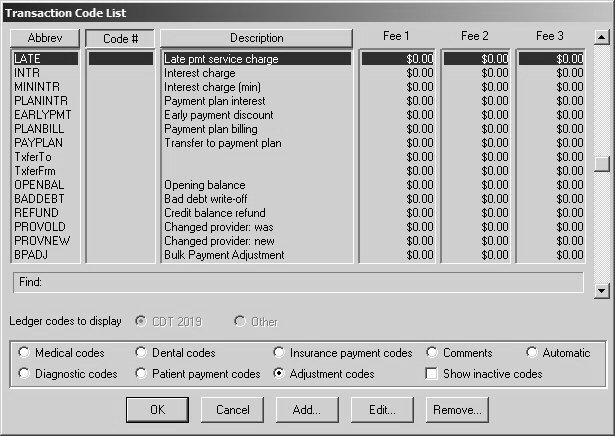Select Adjustment codes radio button
Screen dimensions: 615x436
point(280,374)
